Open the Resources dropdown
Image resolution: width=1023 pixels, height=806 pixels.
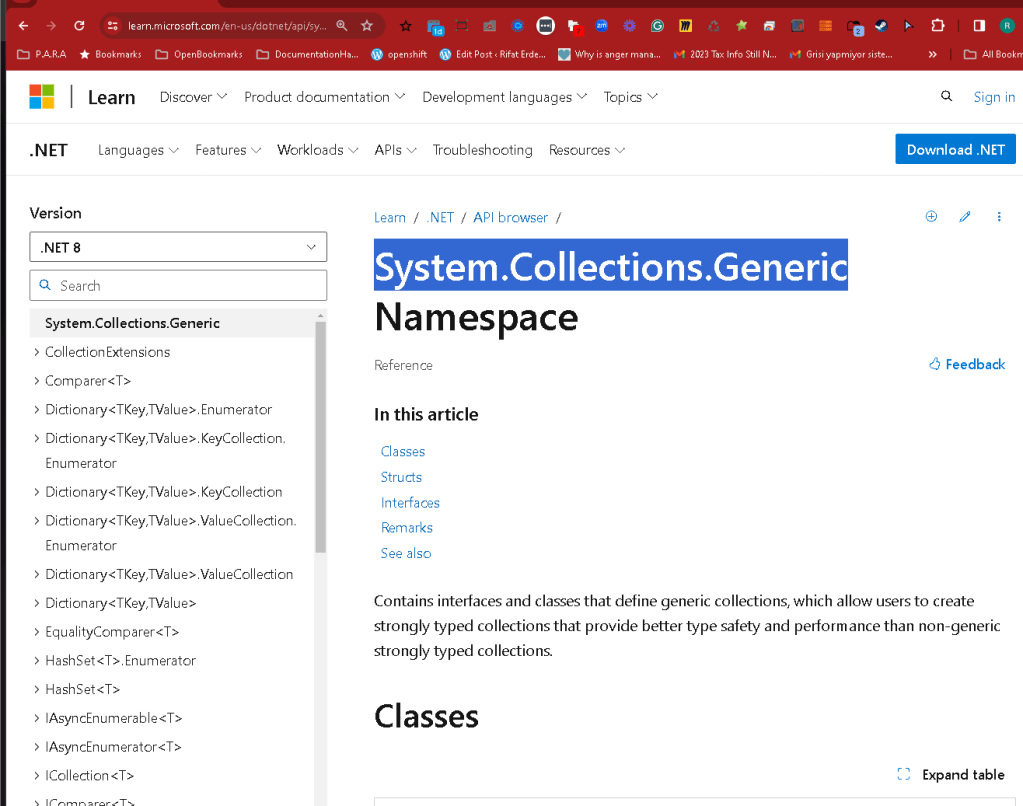587,150
